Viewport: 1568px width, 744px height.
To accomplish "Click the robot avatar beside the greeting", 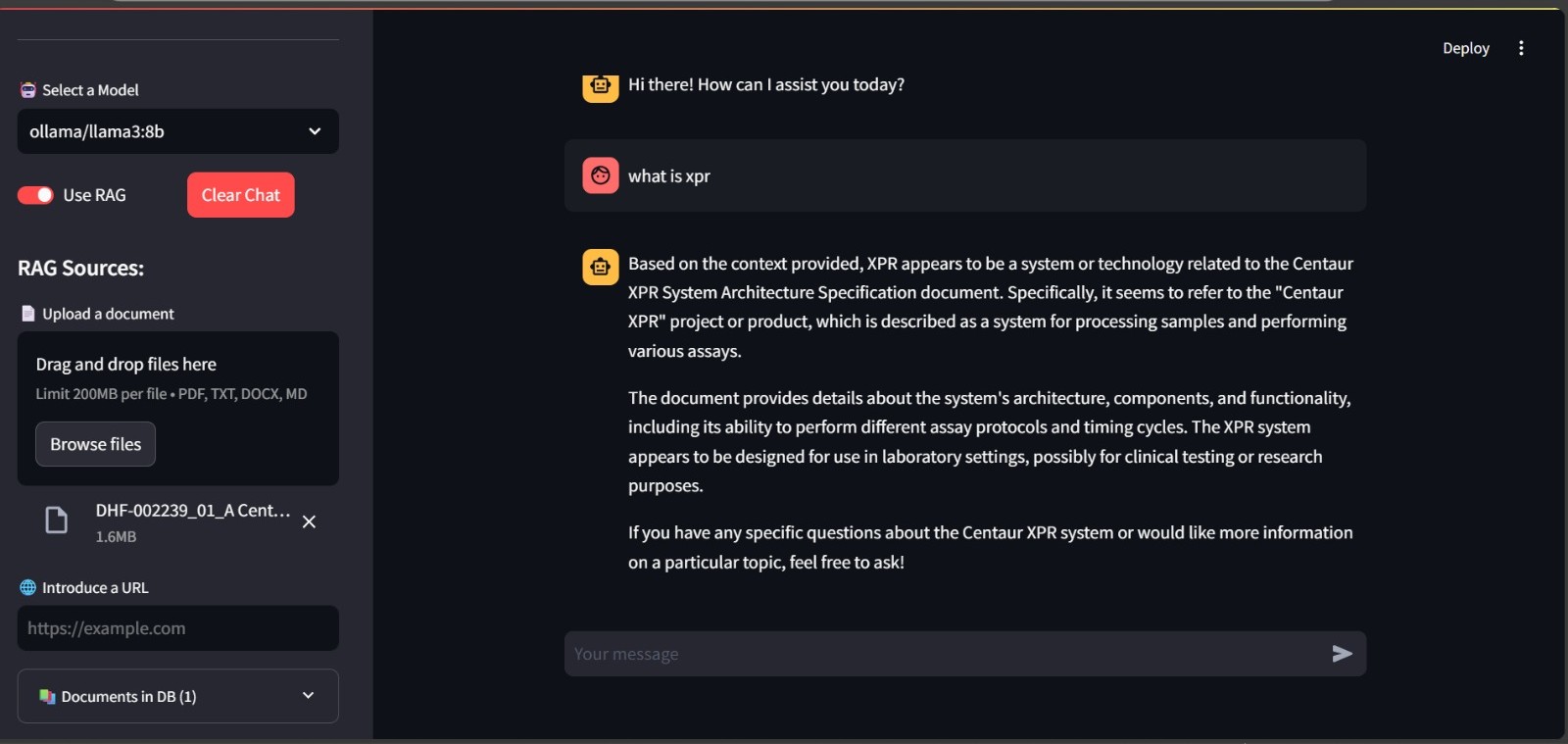I will pyautogui.click(x=601, y=86).
